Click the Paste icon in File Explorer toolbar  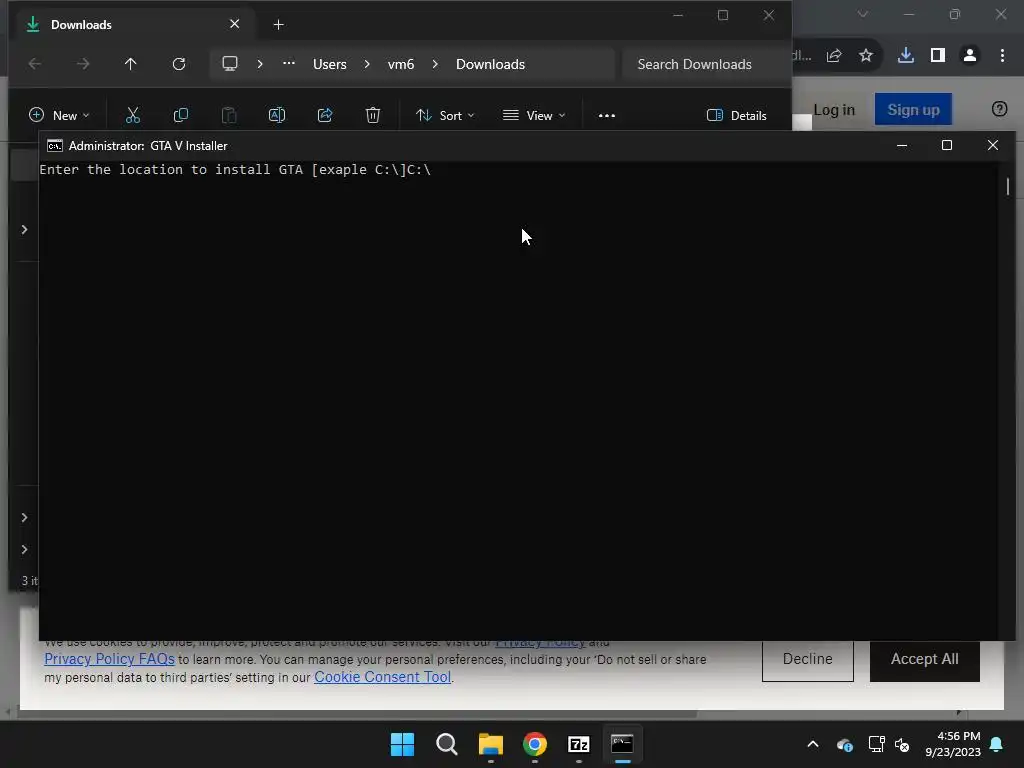tap(229, 116)
